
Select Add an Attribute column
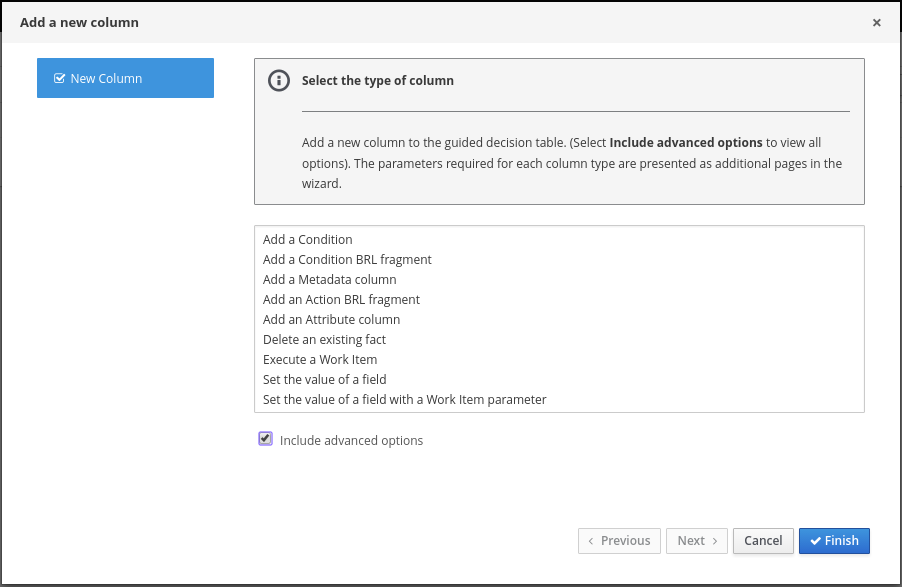331,320
